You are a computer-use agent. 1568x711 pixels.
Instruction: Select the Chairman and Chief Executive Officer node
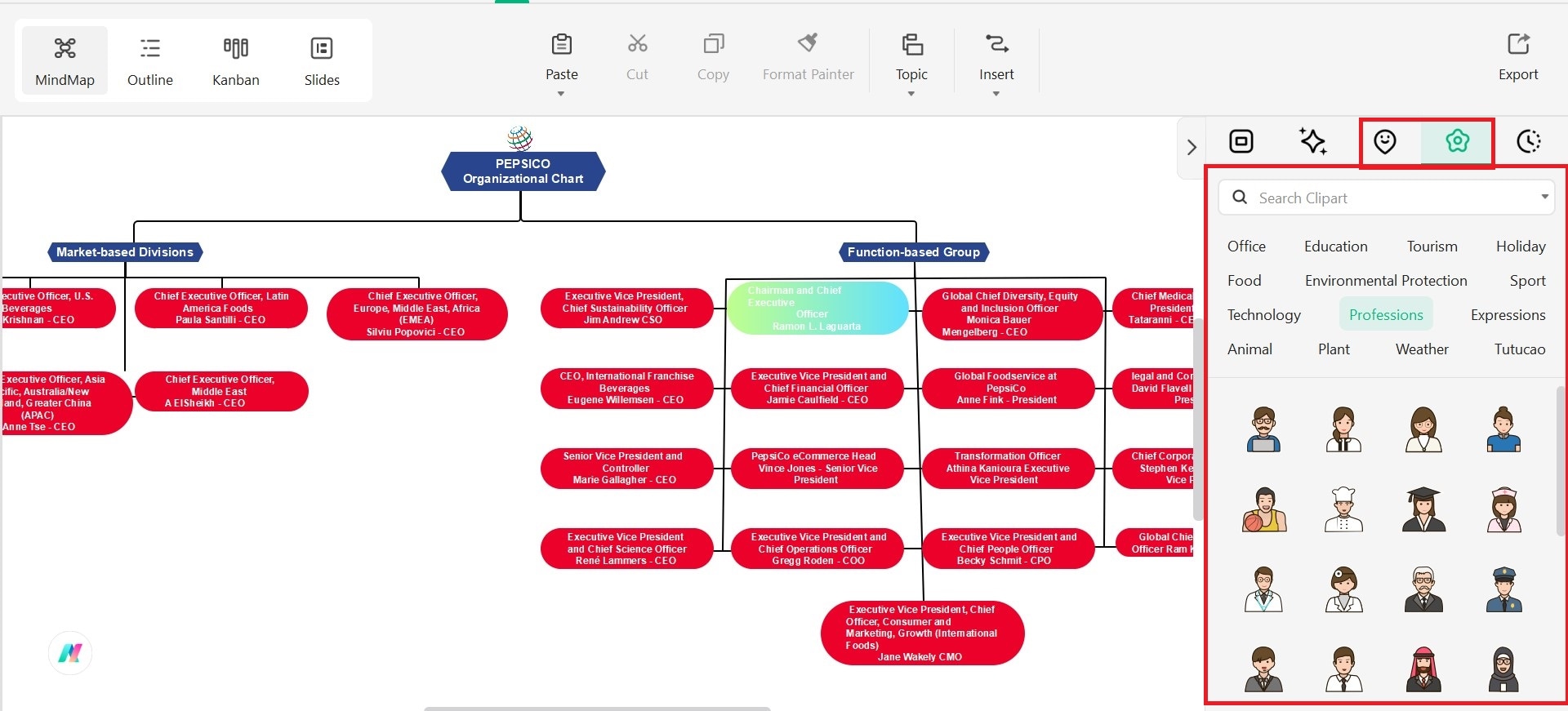click(x=817, y=308)
